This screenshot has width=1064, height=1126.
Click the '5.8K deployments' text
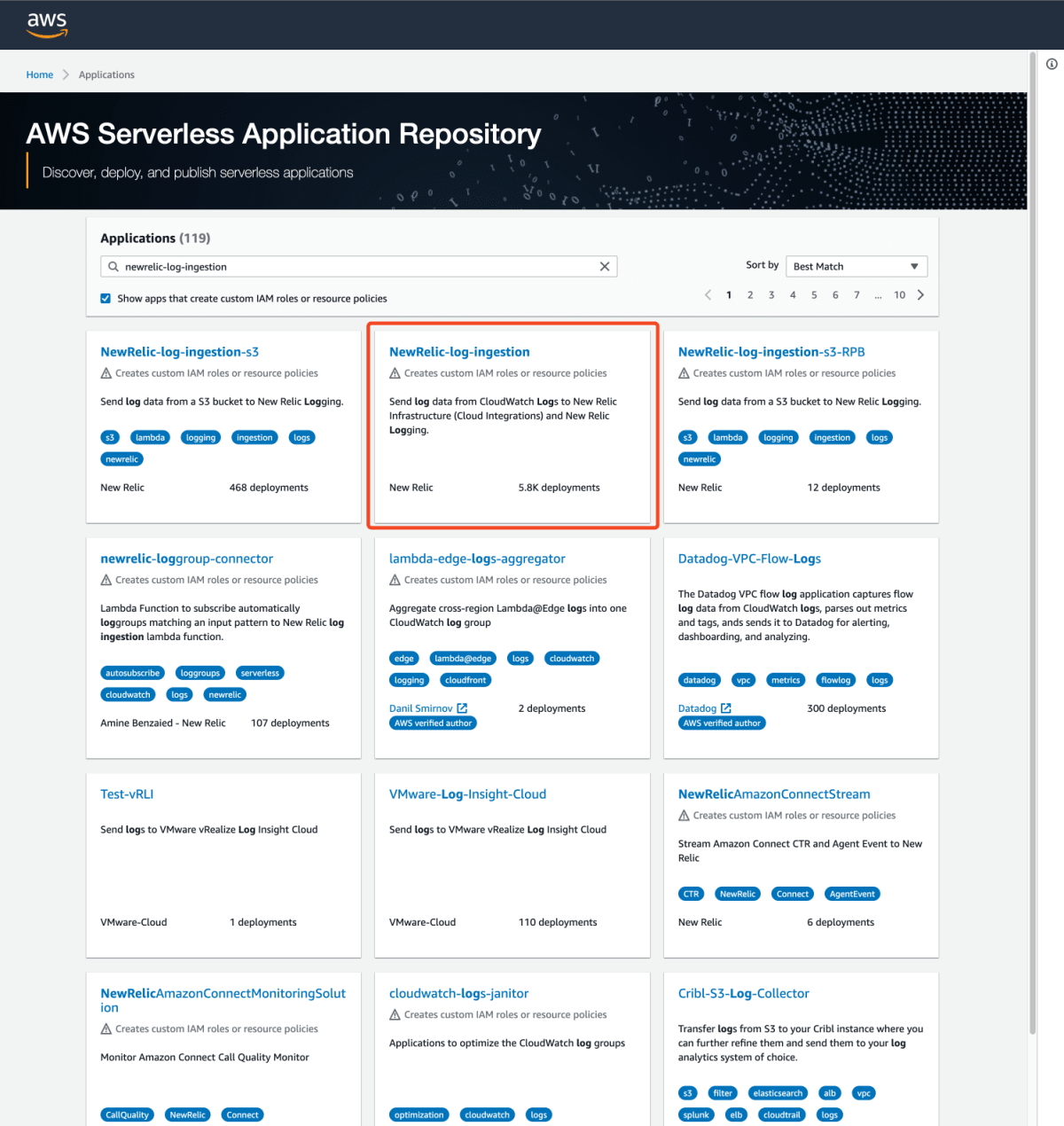point(559,488)
